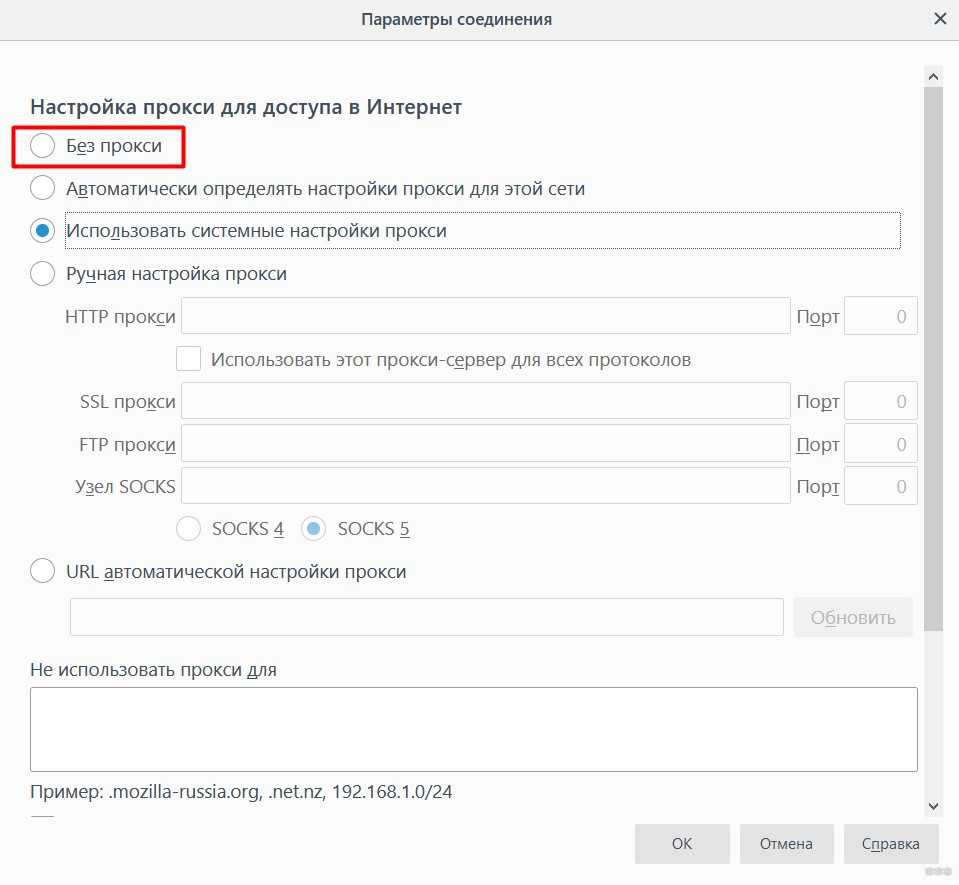Tick 'Использовать этот прокси-сервер для всех протоколов'
This screenshot has height=885, width=959.
click(188, 358)
